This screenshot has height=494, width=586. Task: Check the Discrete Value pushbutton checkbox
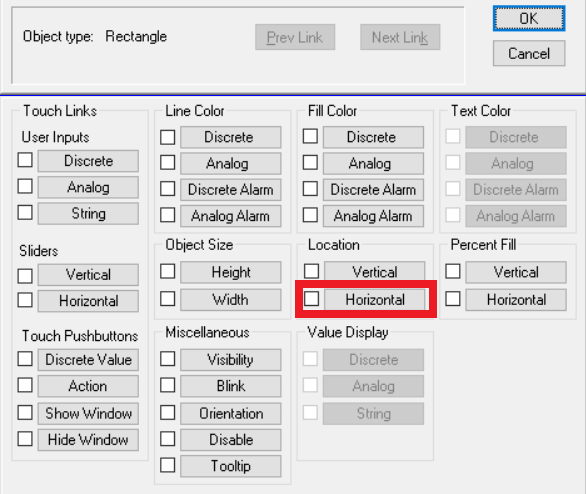click(x=25, y=359)
